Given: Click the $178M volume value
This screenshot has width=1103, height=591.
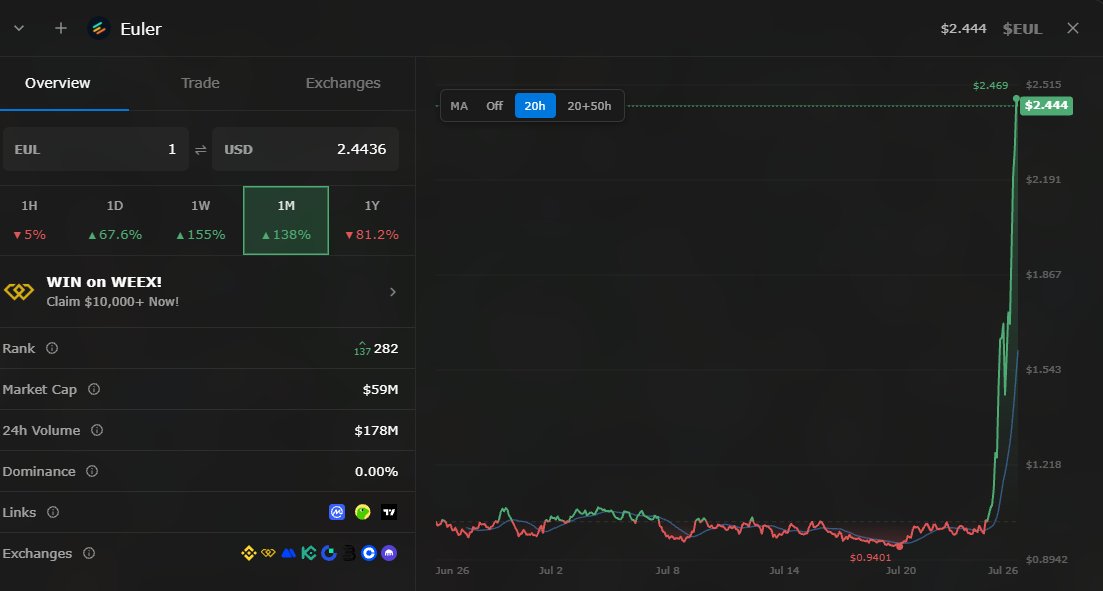Looking at the screenshot, I should point(376,431).
